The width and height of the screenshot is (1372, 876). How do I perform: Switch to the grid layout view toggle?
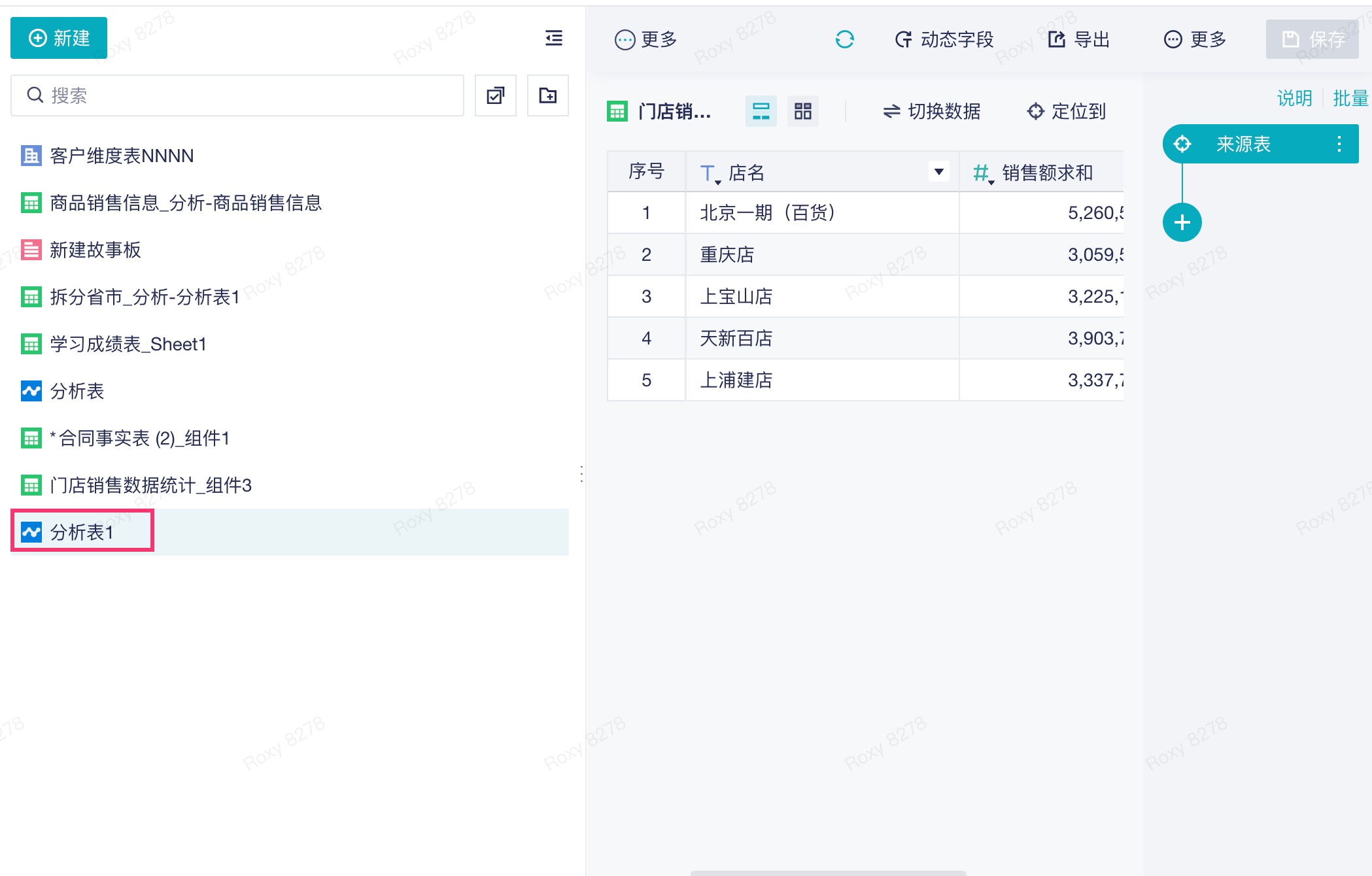802,111
